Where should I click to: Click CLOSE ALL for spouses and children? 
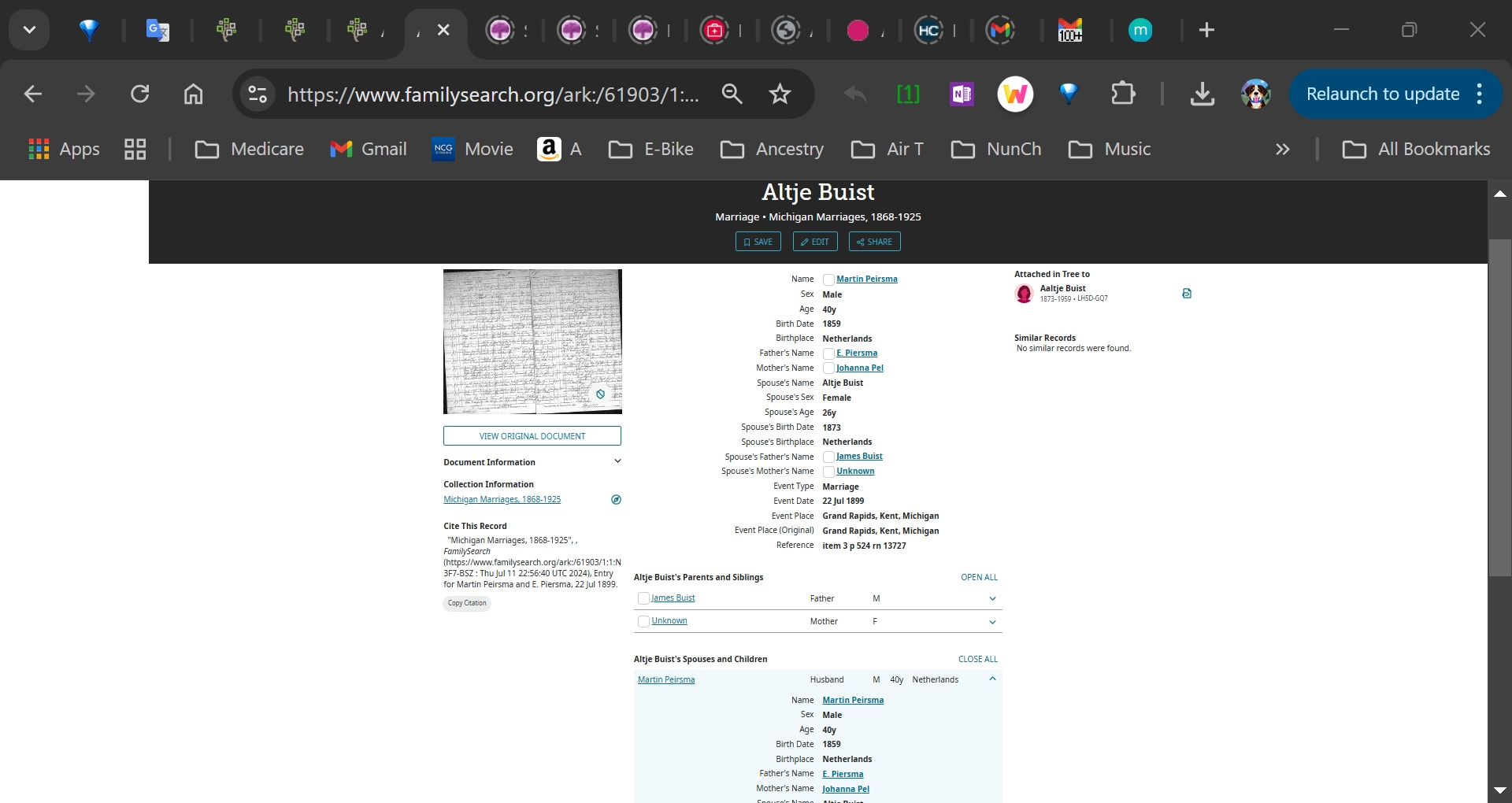[x=978, y=659]
